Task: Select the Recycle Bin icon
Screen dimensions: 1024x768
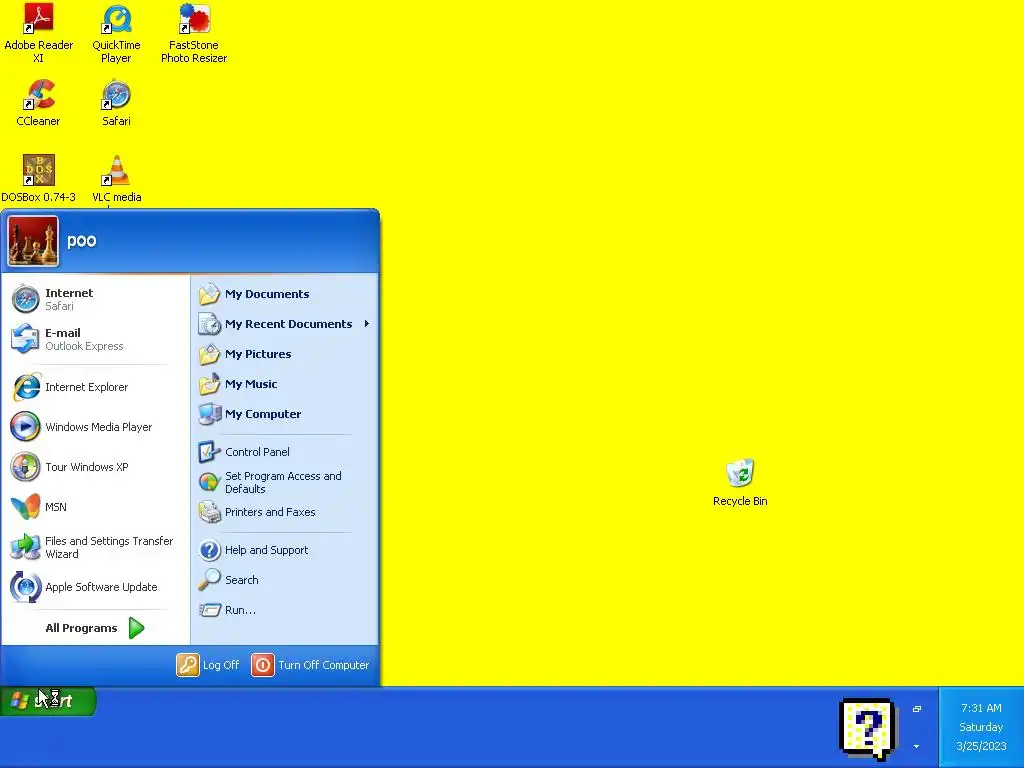Action: click(x=740, y=483)
